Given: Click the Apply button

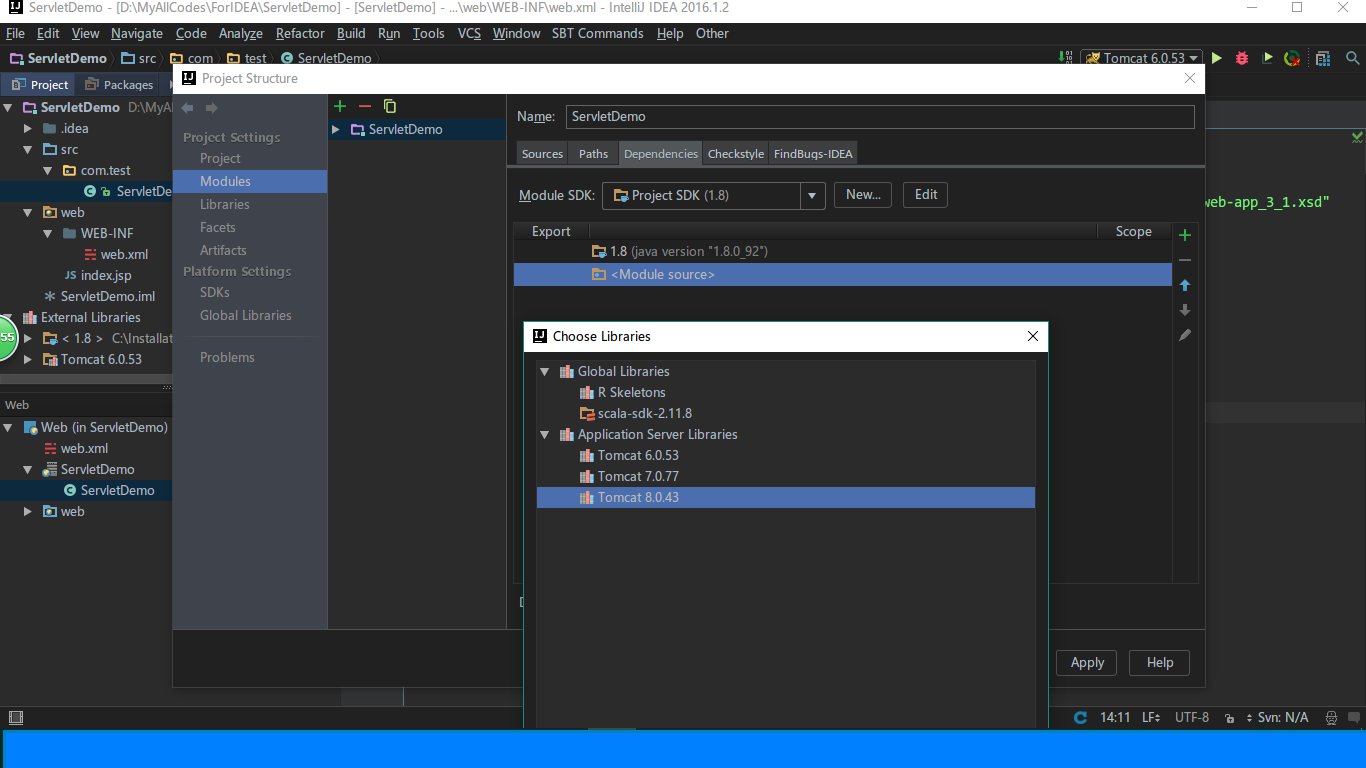Looking at the screenshot, I should [1087, 662].
